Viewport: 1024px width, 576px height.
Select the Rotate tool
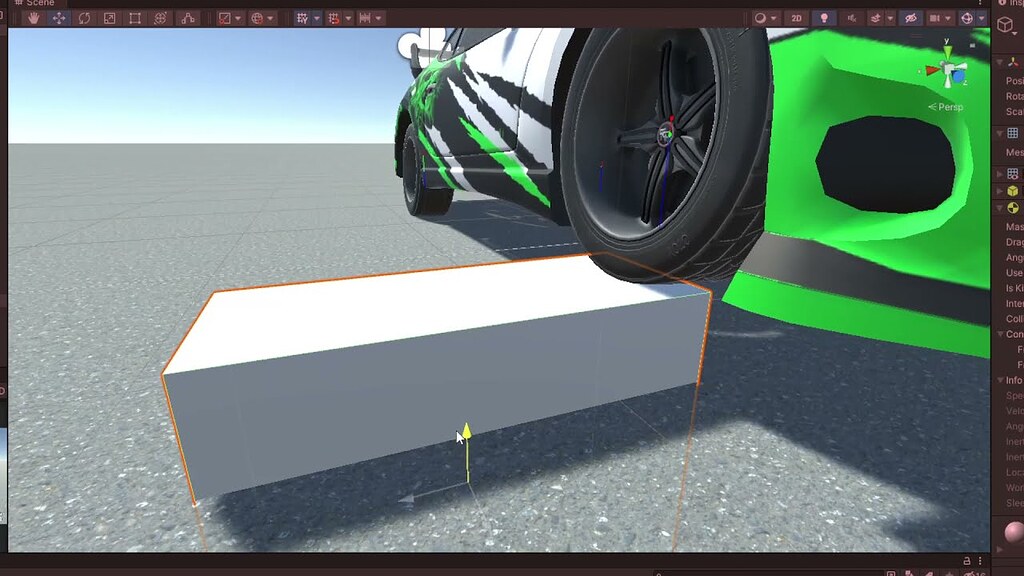point(84,16)
